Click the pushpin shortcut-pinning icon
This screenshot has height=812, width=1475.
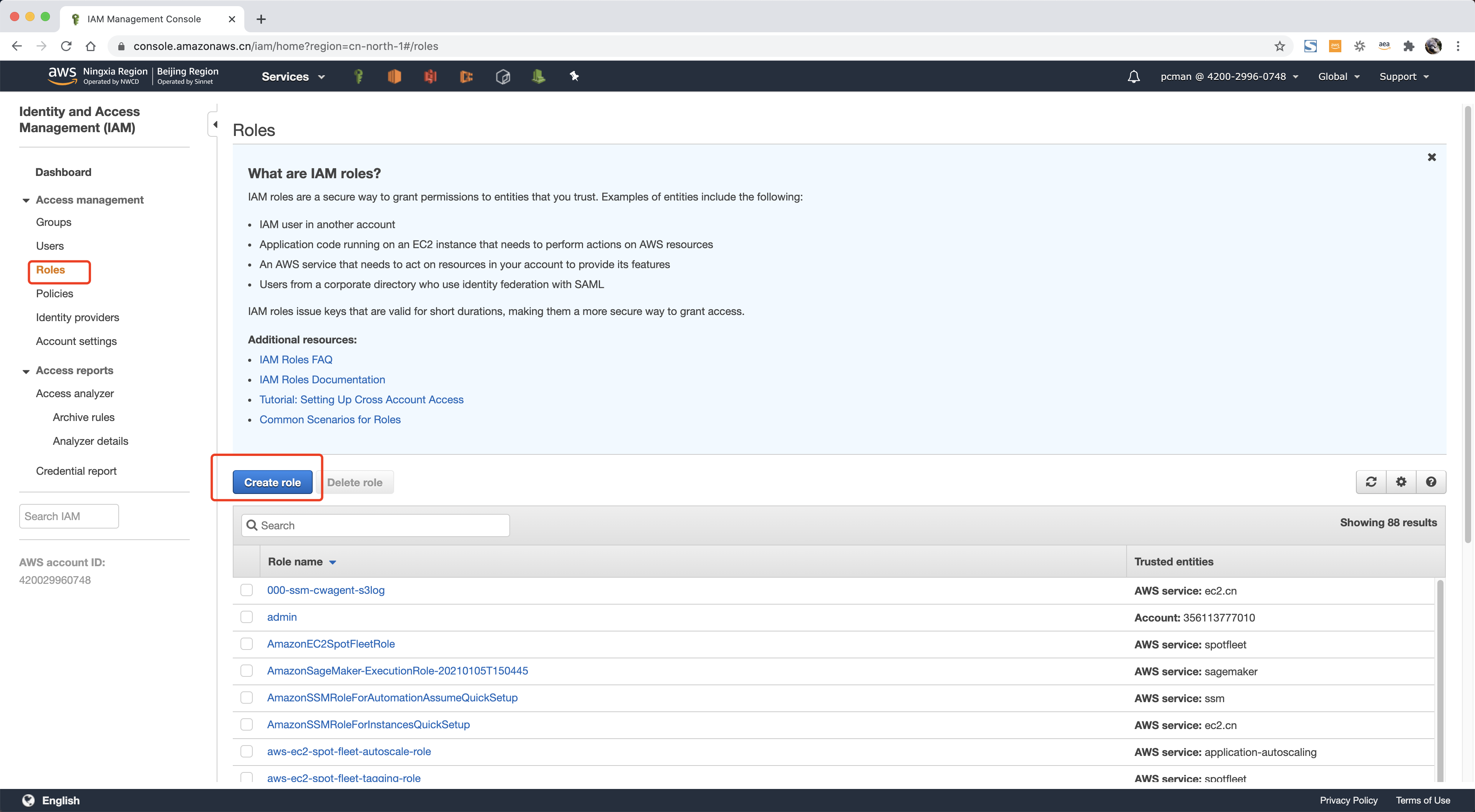(574, 76)
